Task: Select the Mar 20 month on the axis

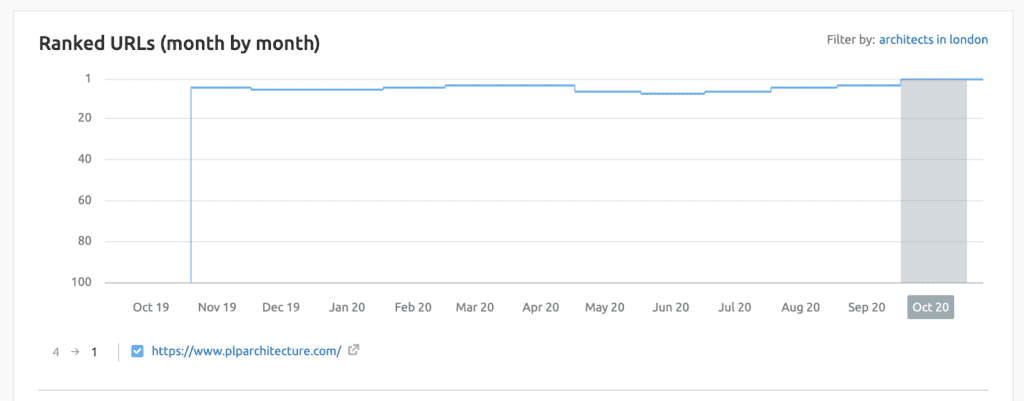Action: click(475, 307)
